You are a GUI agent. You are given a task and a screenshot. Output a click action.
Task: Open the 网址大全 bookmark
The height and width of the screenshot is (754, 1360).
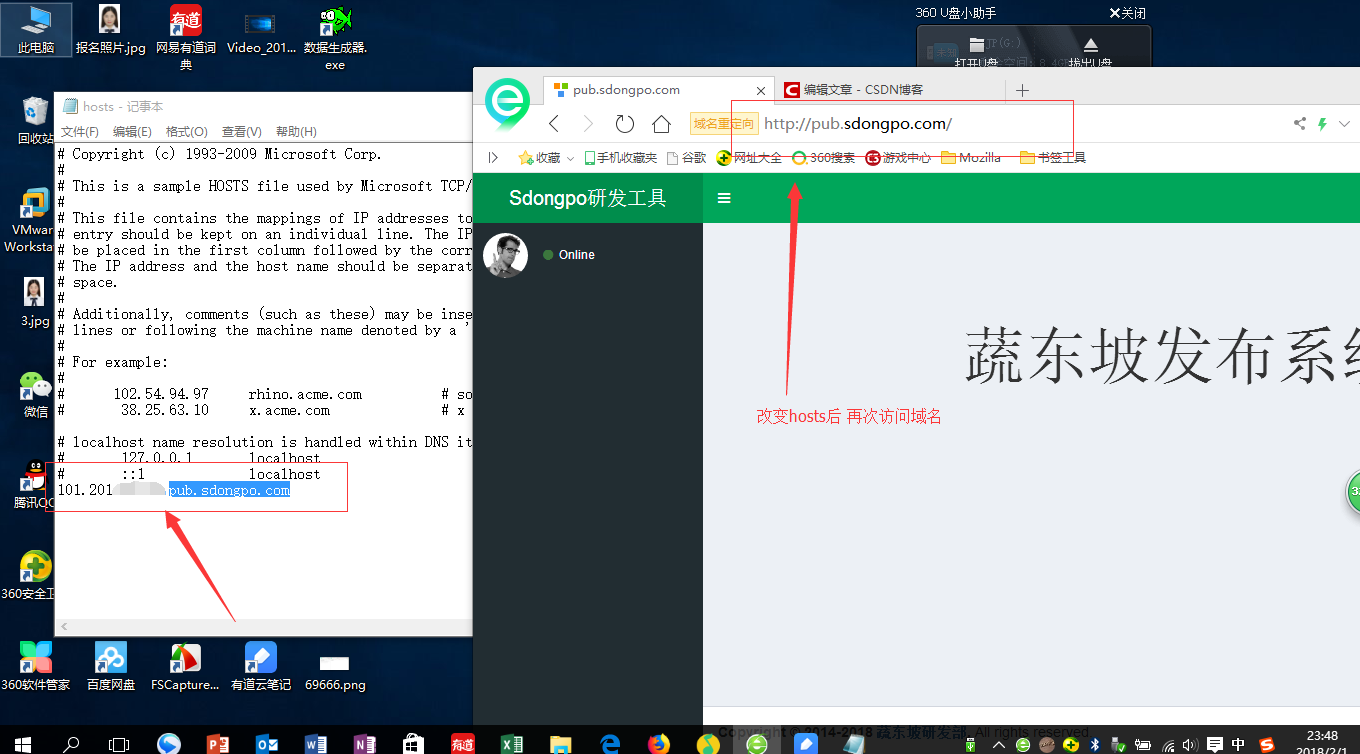coord(749,157)
